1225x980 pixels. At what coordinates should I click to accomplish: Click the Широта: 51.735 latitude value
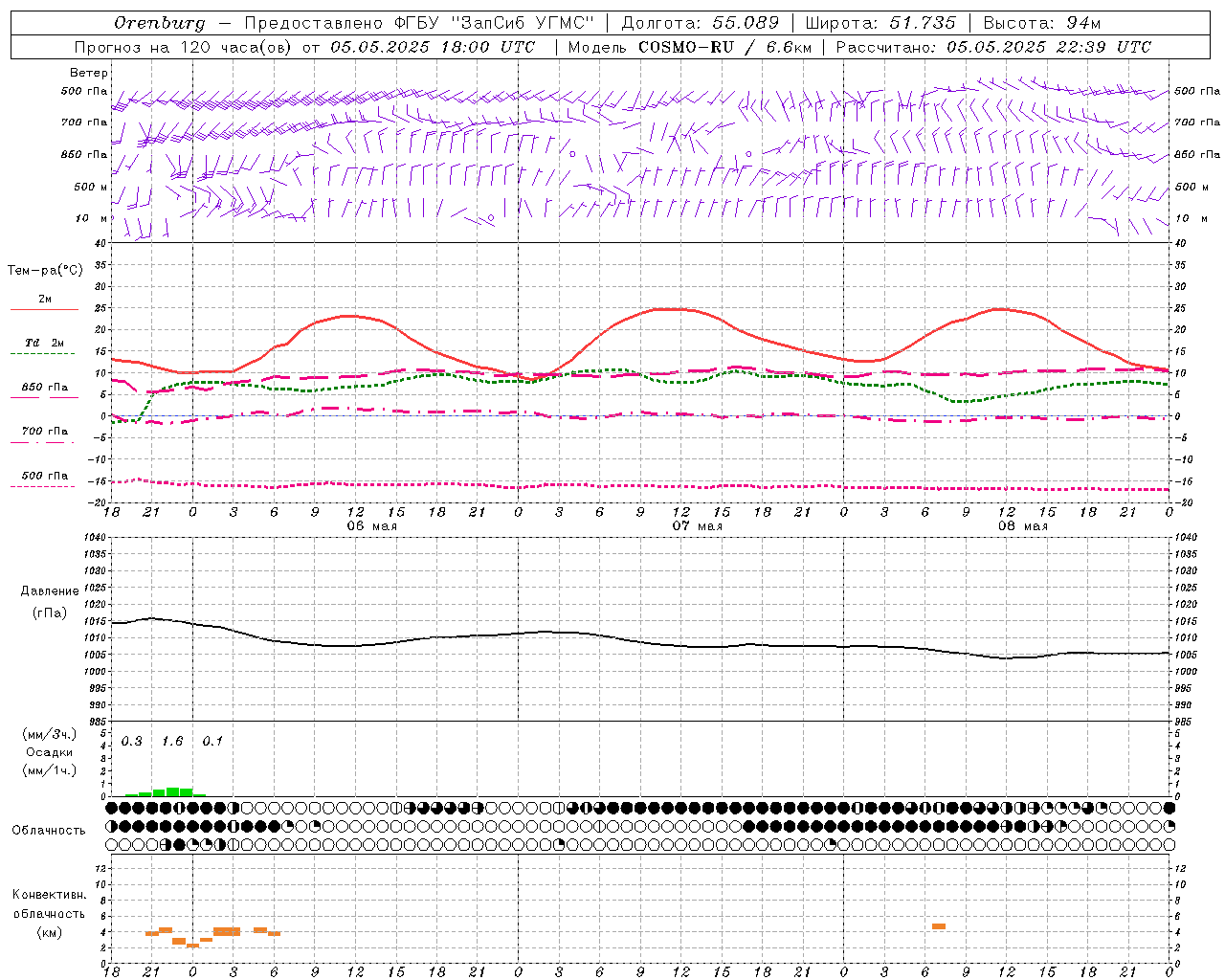[880, 23]
